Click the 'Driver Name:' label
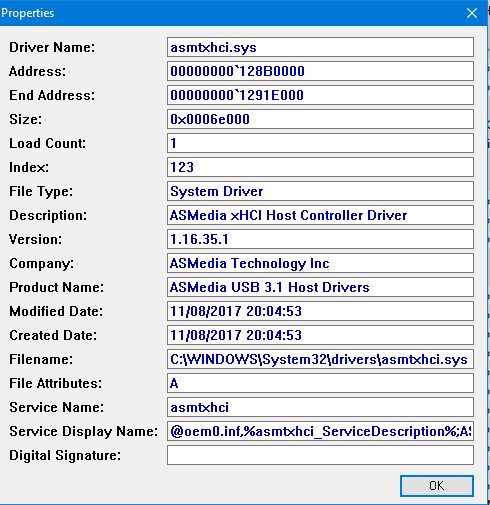 point(52,47)
